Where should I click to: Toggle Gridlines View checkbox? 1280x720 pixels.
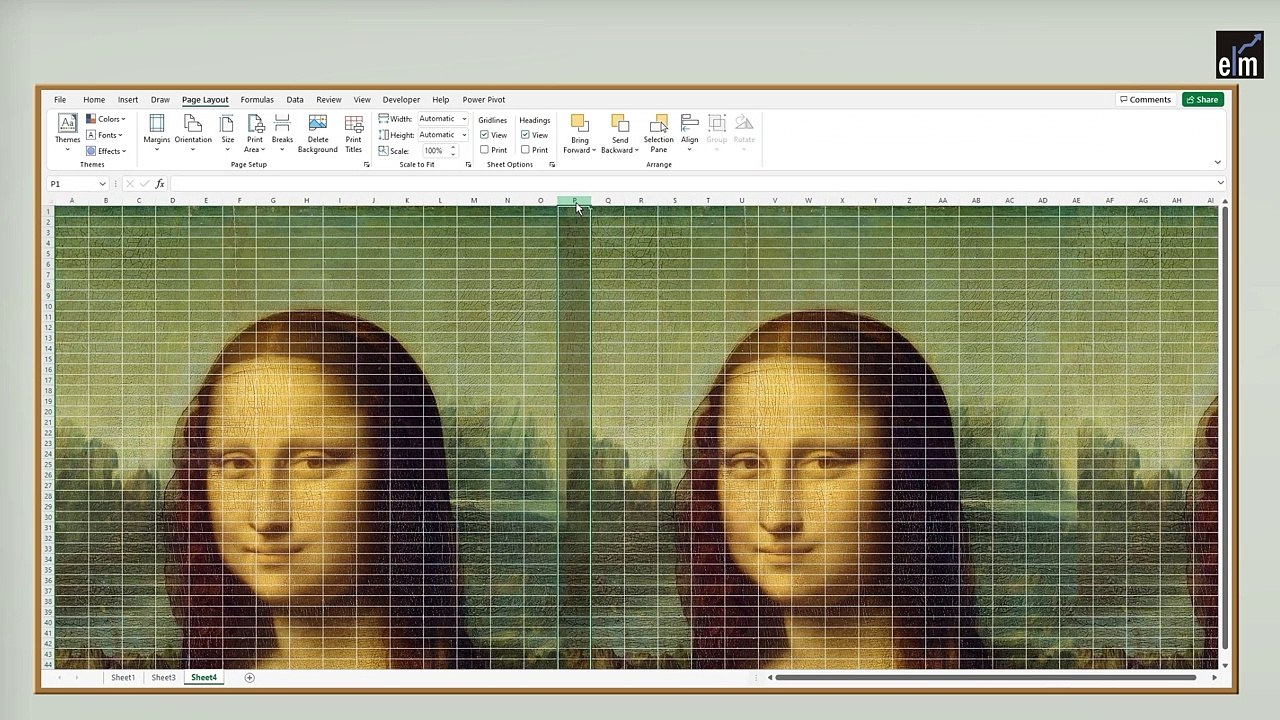tap(484, 135)
